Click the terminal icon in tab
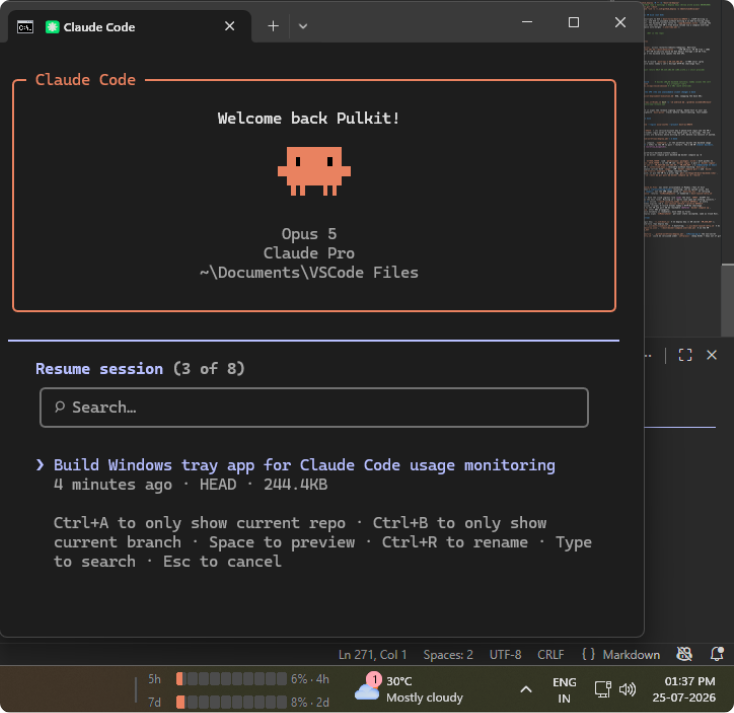734x713 pixels. pos(25,27)
